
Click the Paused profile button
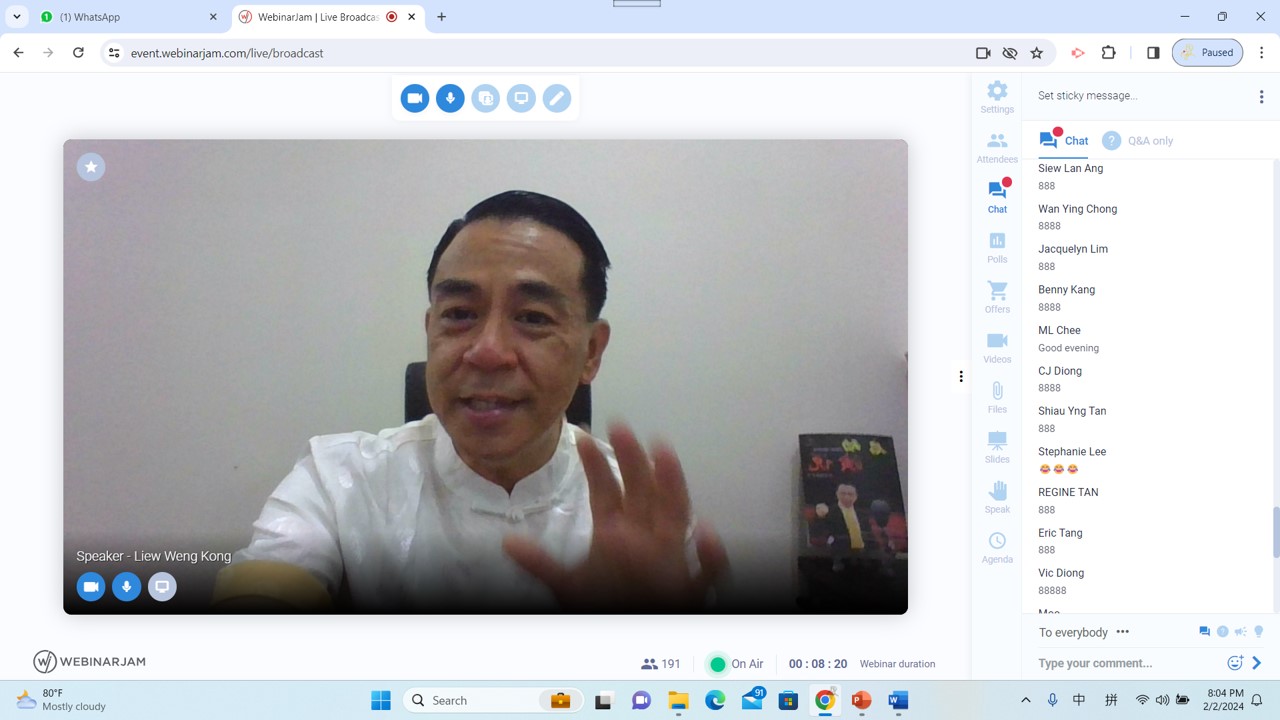[x=1207, y=53]
